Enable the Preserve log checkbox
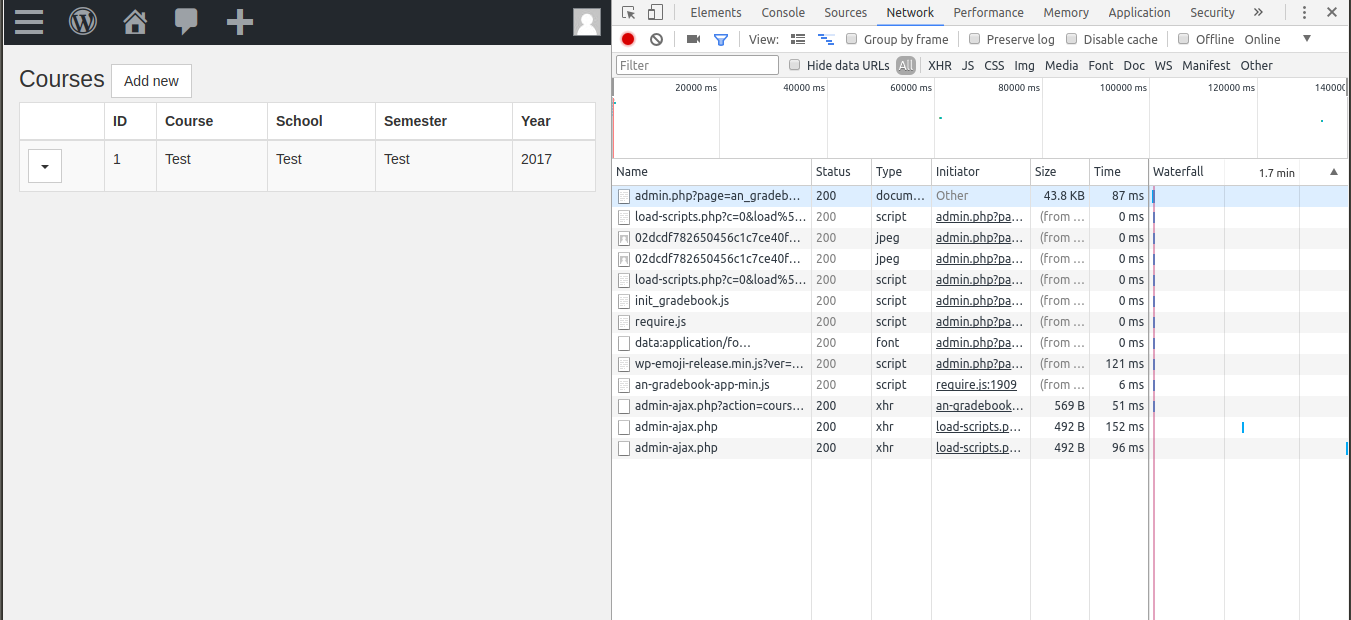 click(x=975, y=39)
